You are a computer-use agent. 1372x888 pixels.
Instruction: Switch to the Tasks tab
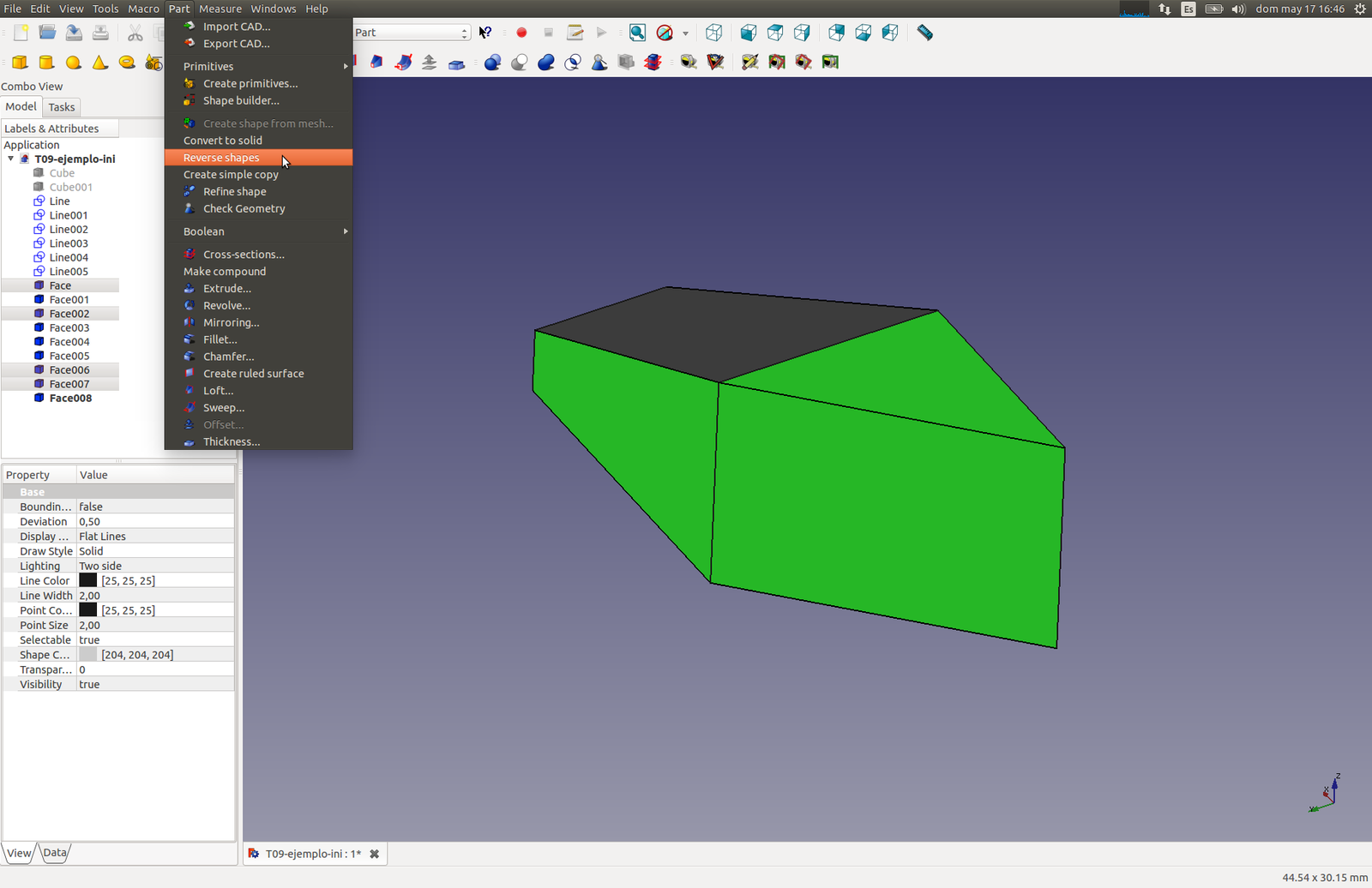[x=61, y=107]
